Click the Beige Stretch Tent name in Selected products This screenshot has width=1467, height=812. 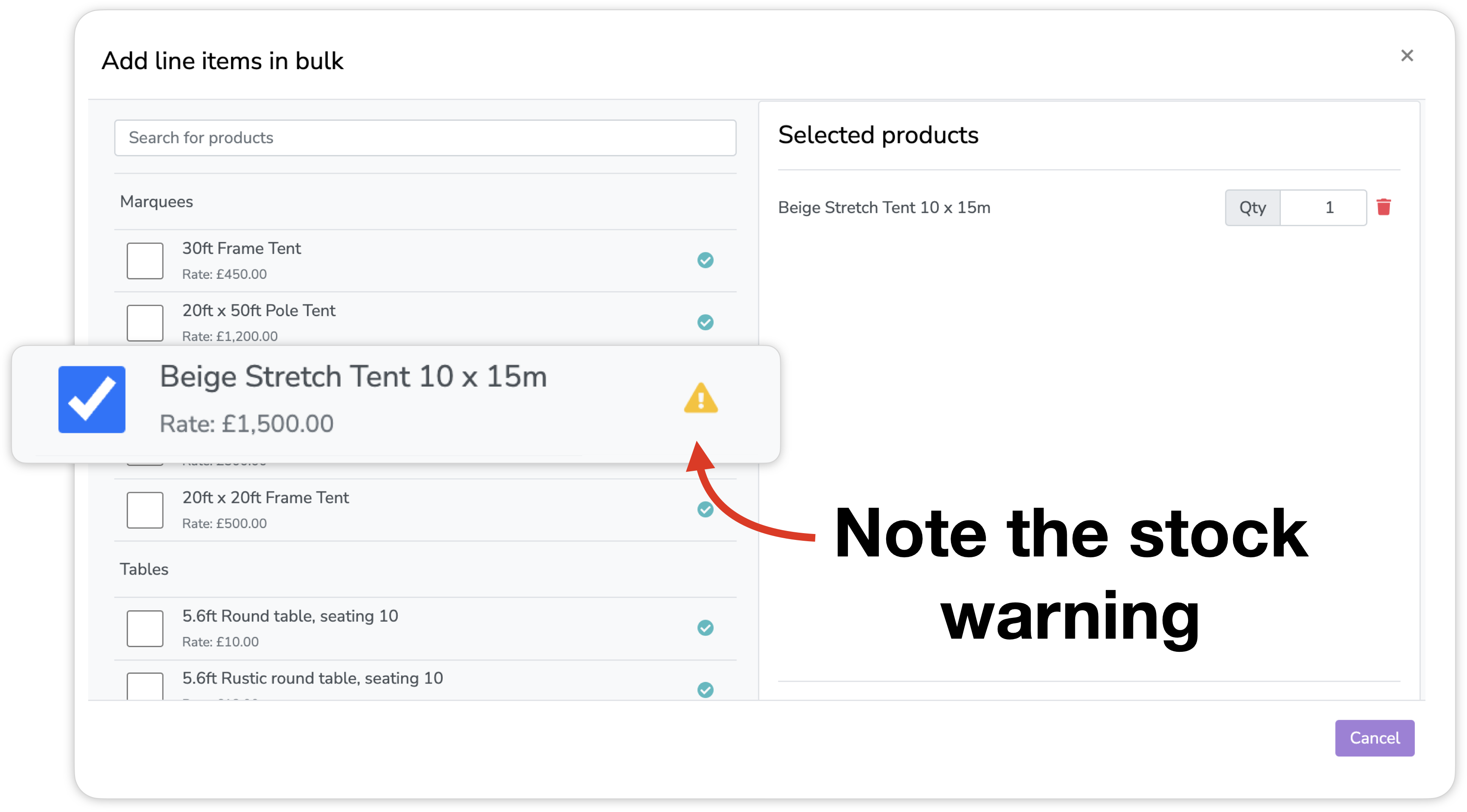point(884,208)
